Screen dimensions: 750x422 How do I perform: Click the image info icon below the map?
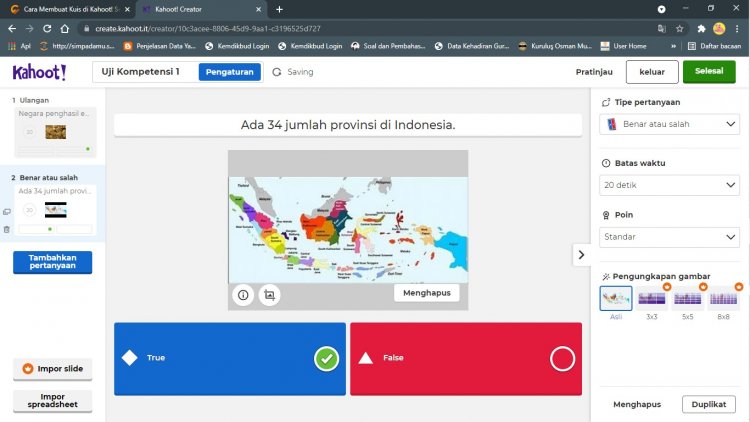coord(243,294)
